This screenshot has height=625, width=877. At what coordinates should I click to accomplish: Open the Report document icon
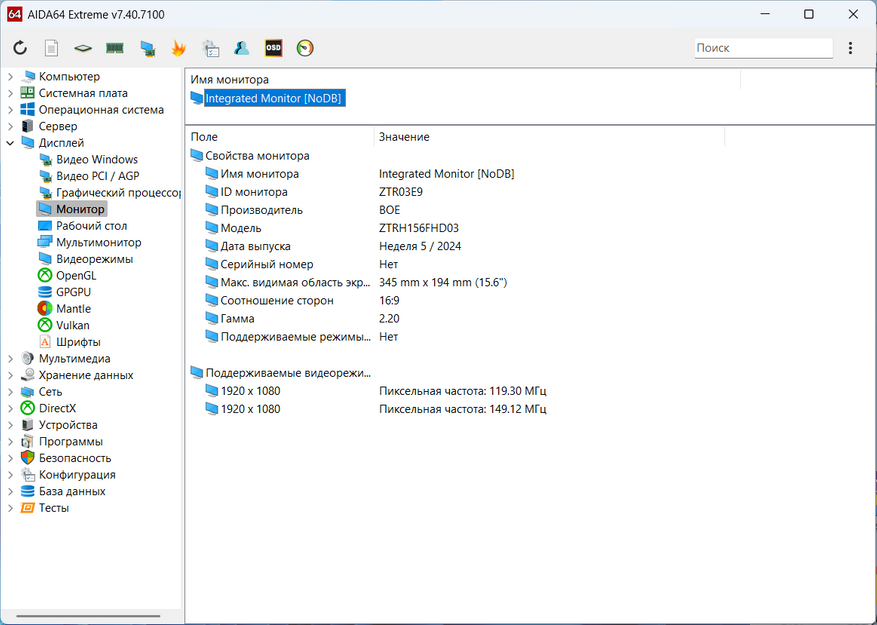51,48
